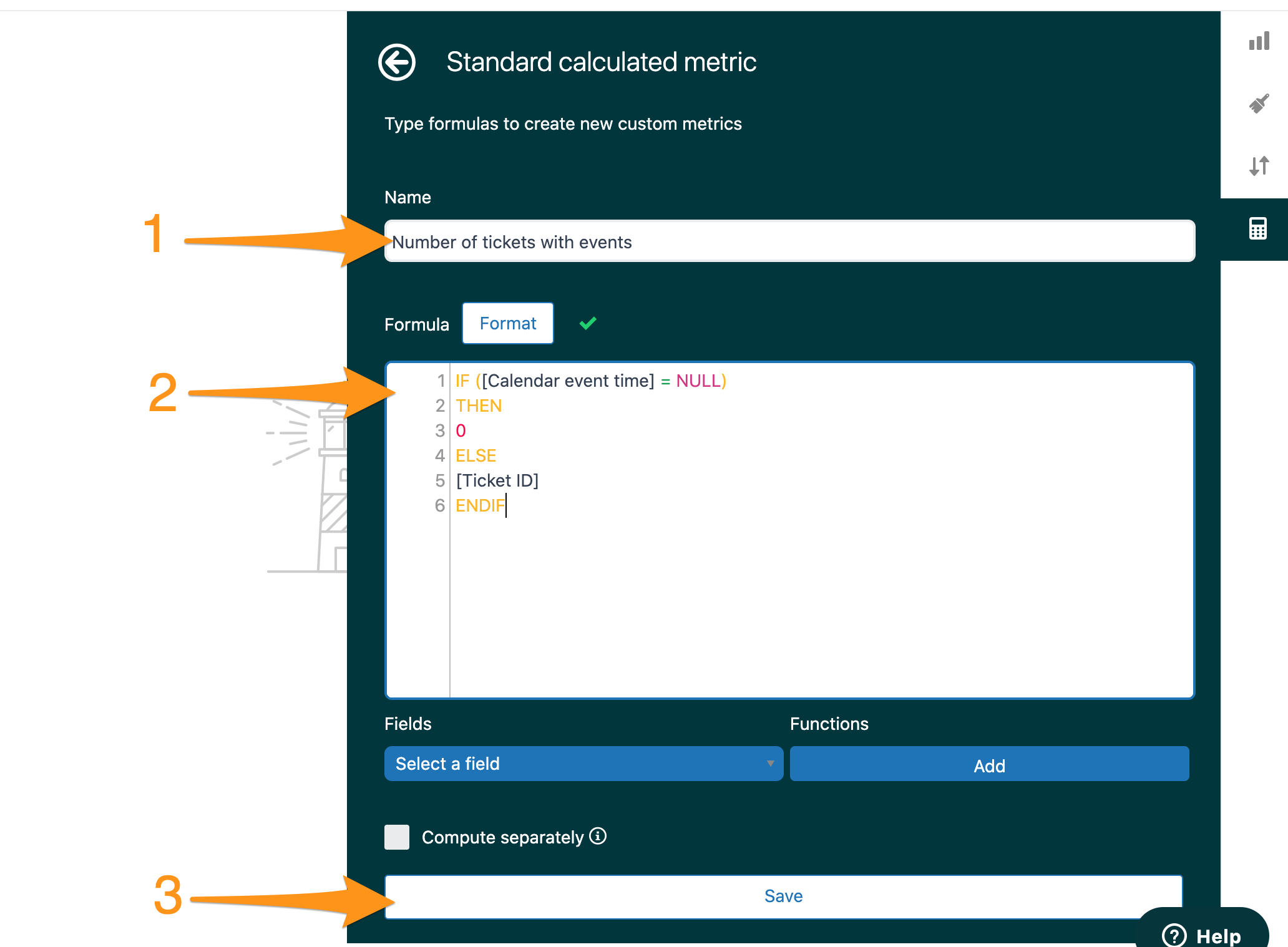
Task: Click the green formula valid checkmark
Action: click(x=588, y=323)
